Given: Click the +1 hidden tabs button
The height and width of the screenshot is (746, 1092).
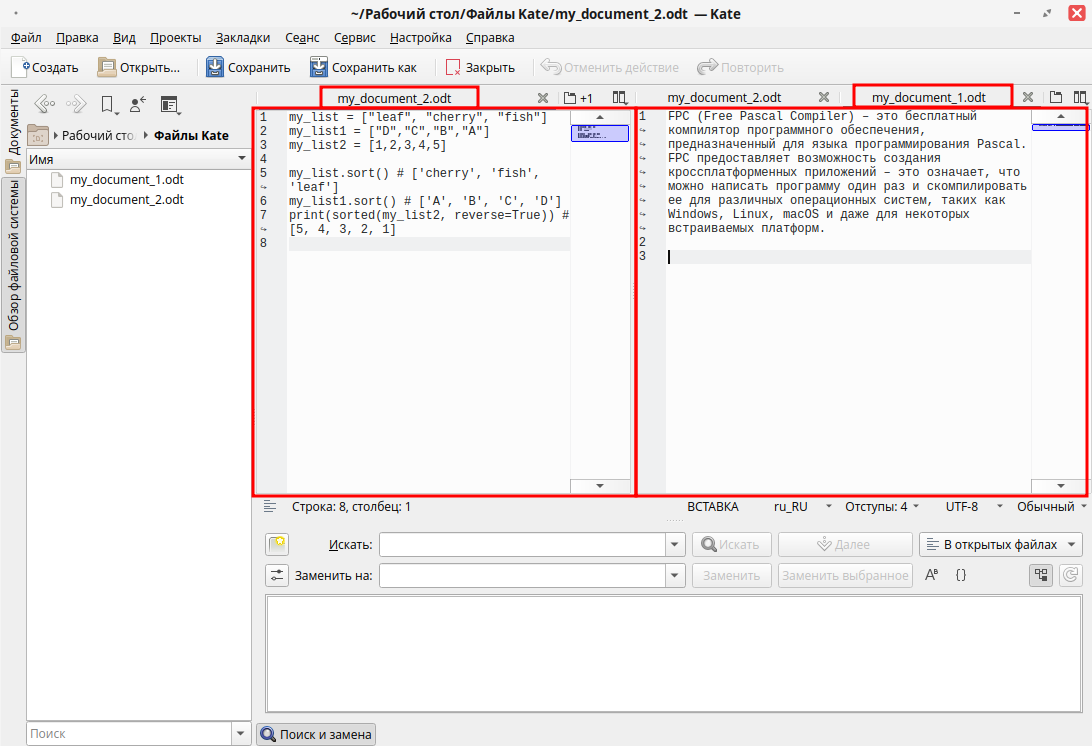Looking at the screenshot, I should [x=578, y=98].
